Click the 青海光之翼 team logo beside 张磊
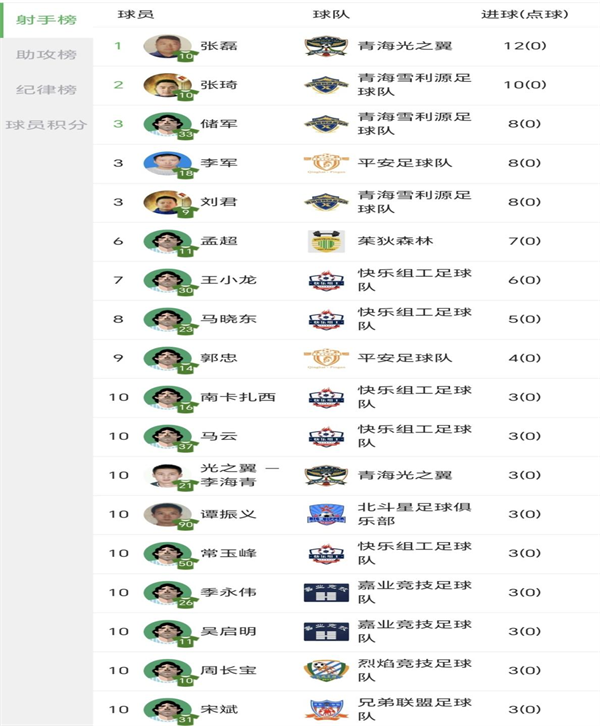600x726 pixels. pyautogui.click(x=326, y=46)
